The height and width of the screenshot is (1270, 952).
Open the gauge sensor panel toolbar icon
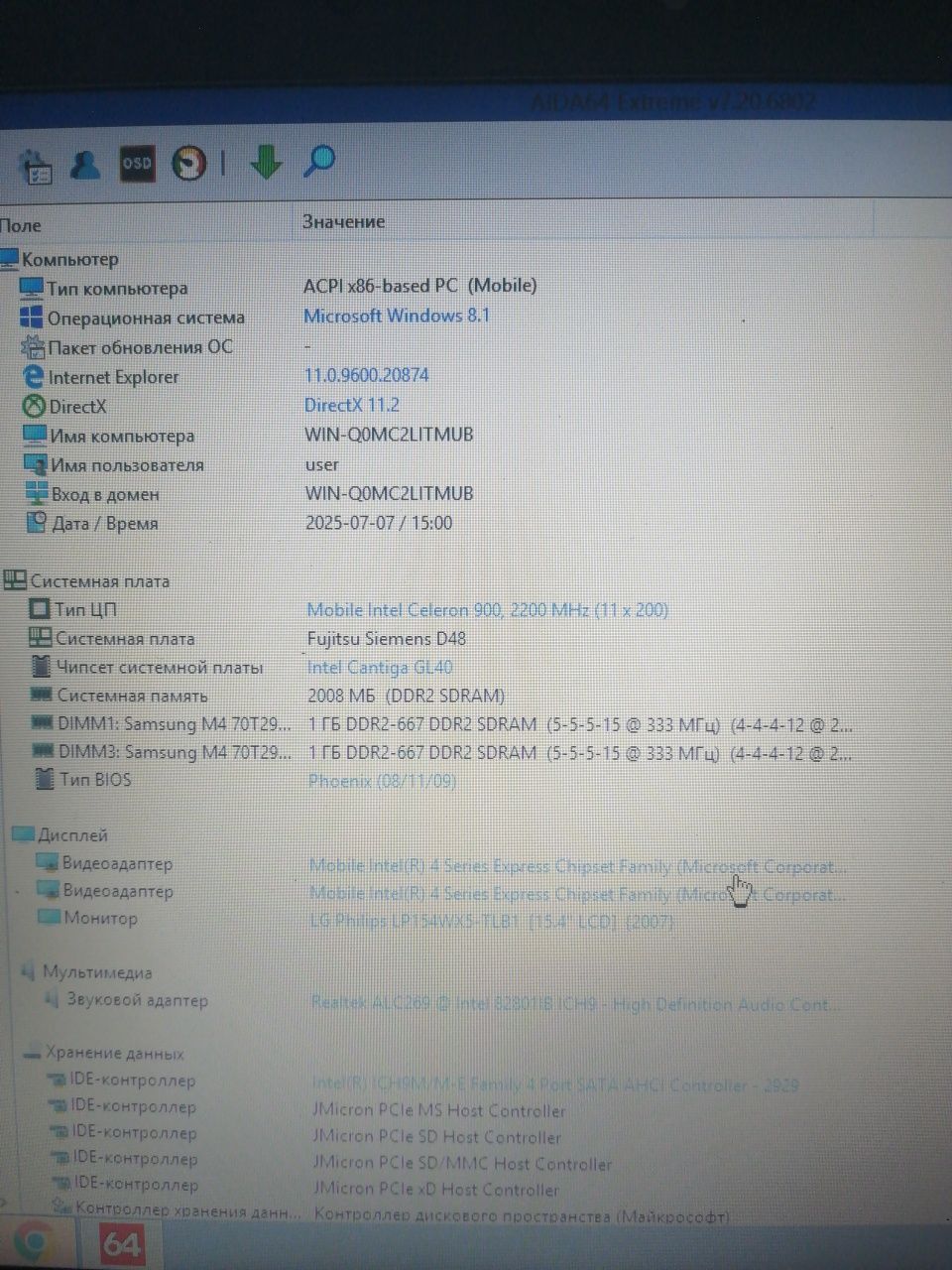[x=188, y=163]
